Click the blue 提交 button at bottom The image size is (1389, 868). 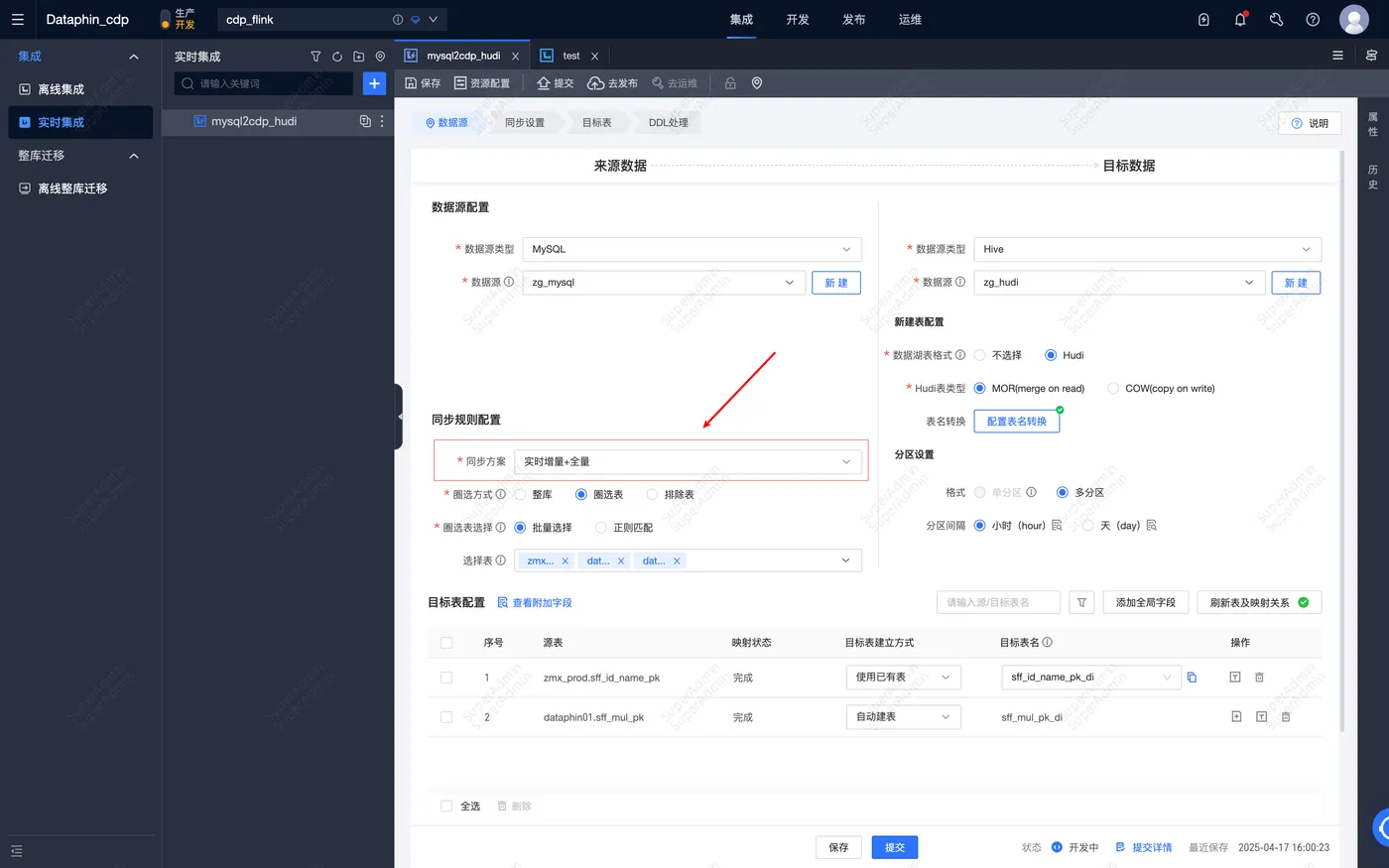coord(895,847)
